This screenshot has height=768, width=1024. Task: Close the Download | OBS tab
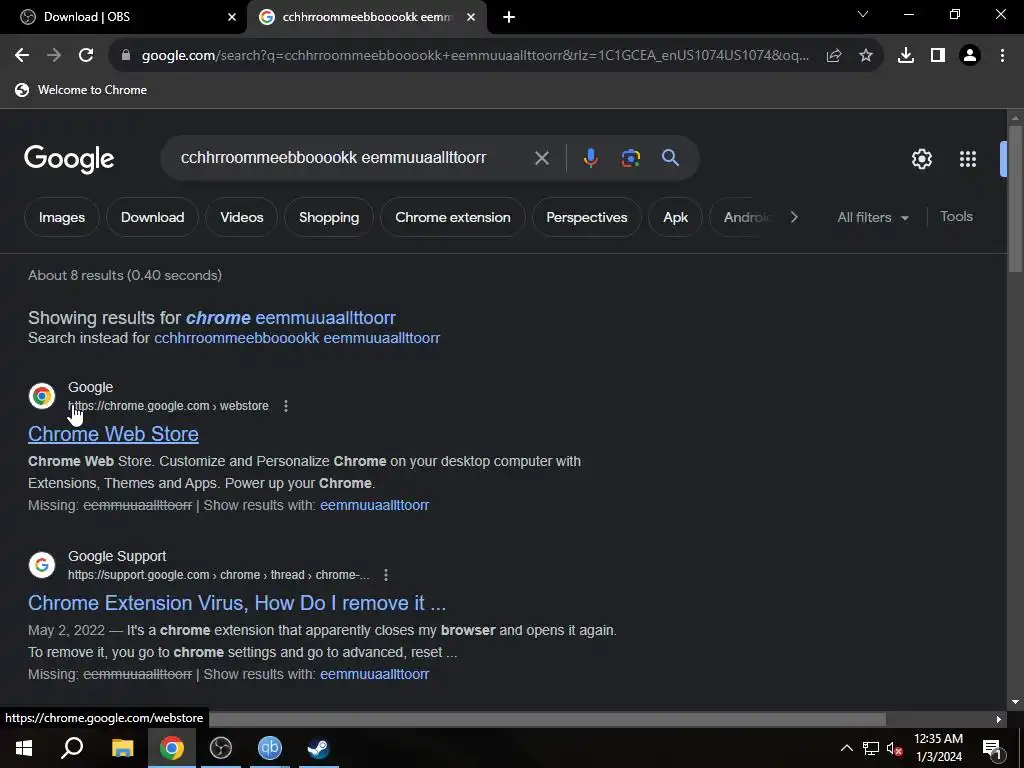[232, 17]
